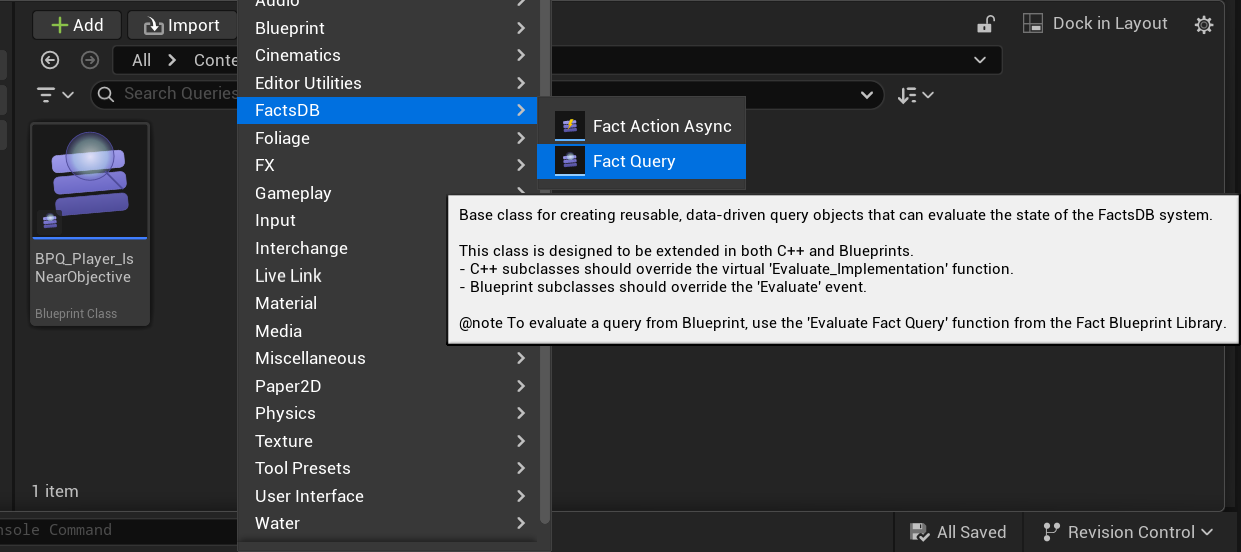Viewport: 1241px width, 552px height.
Task: Click the Fact Action Async icon
Action: 570,126
